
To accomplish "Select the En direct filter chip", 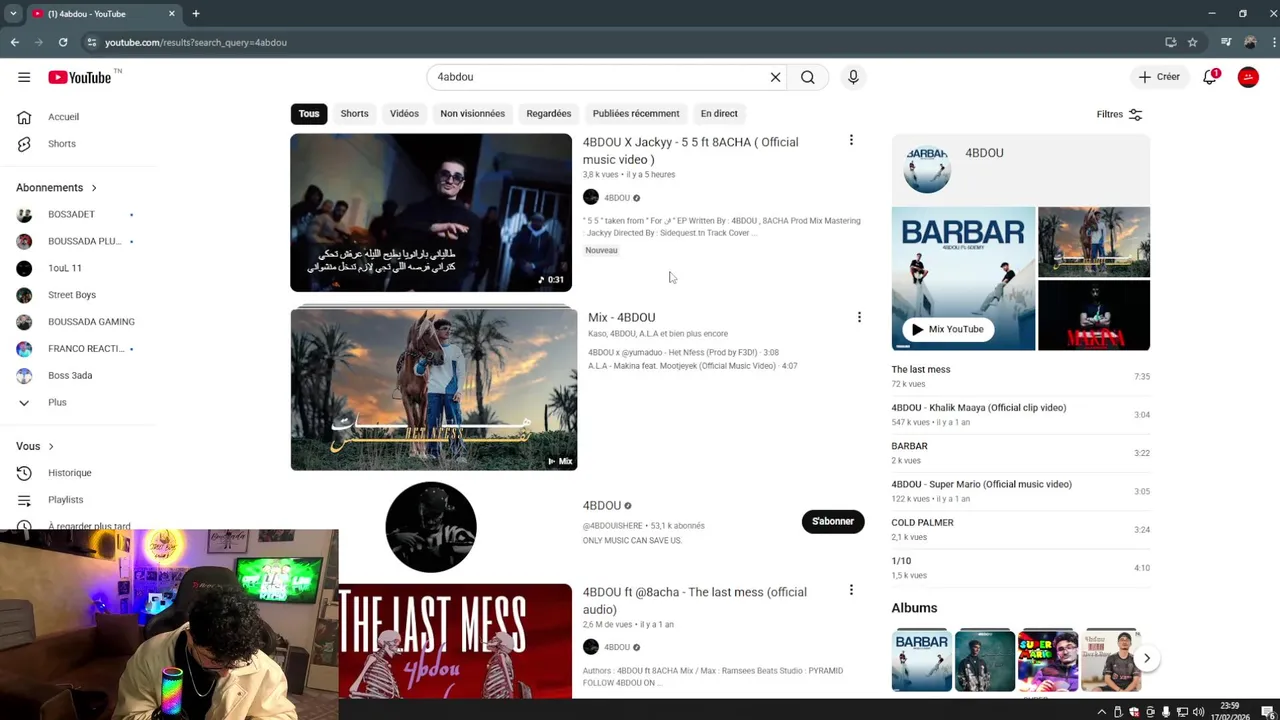I will click(x=719, y=114).
